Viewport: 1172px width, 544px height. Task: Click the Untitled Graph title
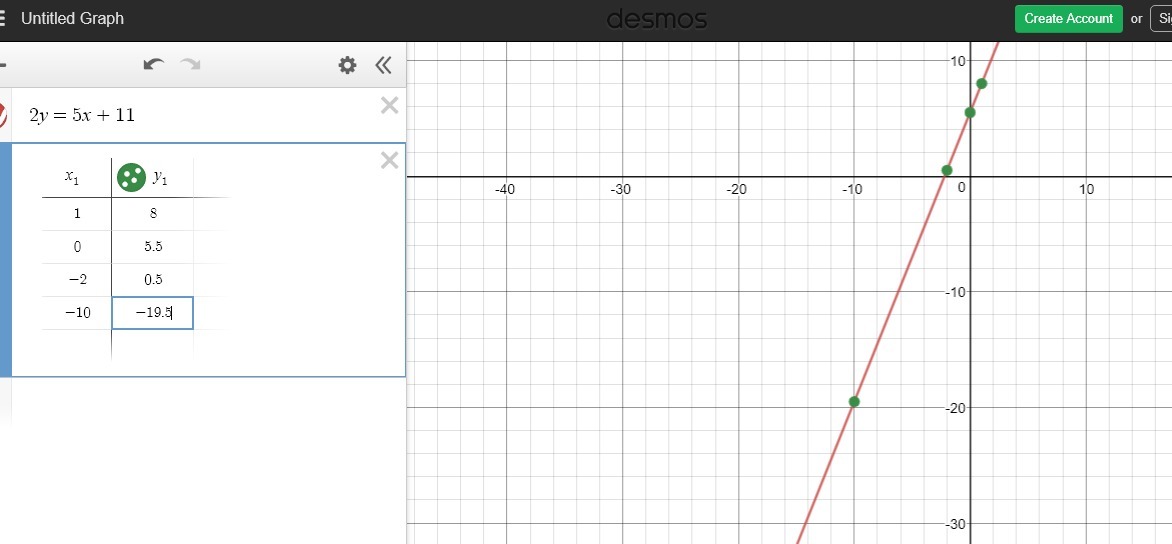[x=73, y=19]
